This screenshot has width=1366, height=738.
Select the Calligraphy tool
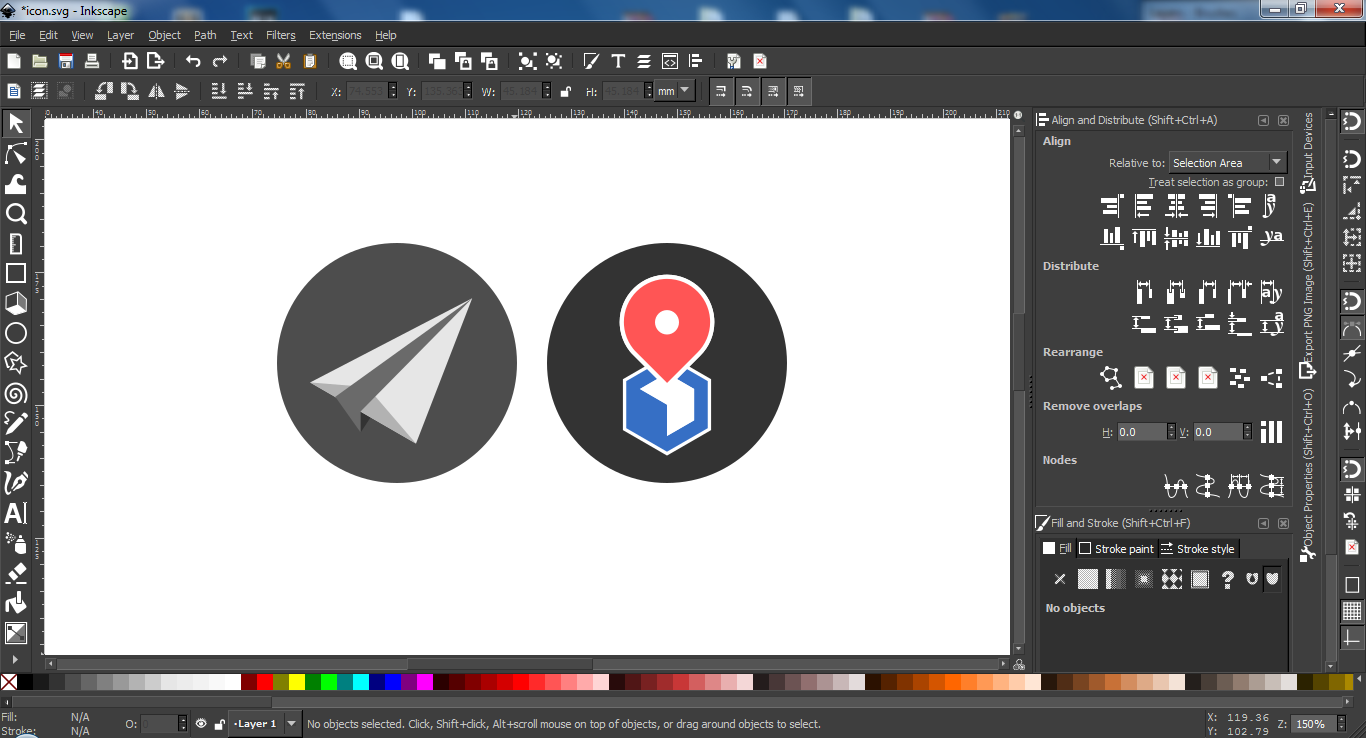[15, 483]
